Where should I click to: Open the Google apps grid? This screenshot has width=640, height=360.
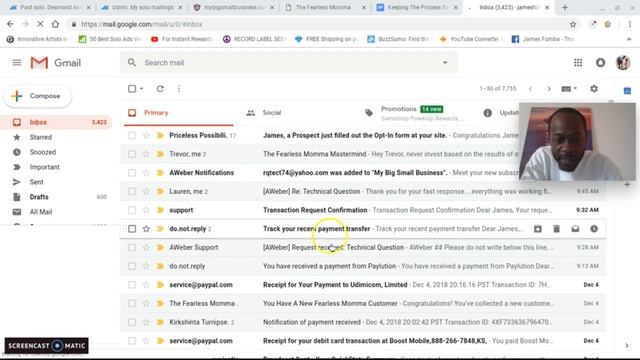[x=578, y=63]
